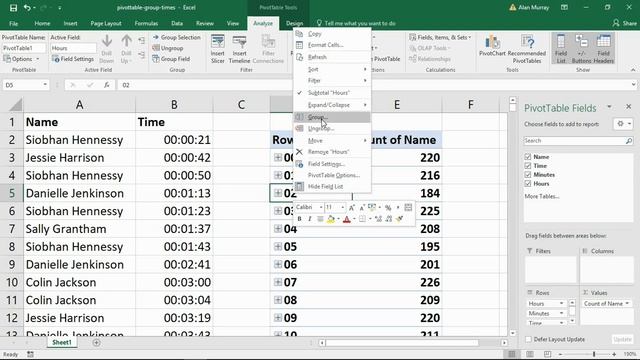Toggle the Field Headers button

pyautogui.click(x=603, y=49)
